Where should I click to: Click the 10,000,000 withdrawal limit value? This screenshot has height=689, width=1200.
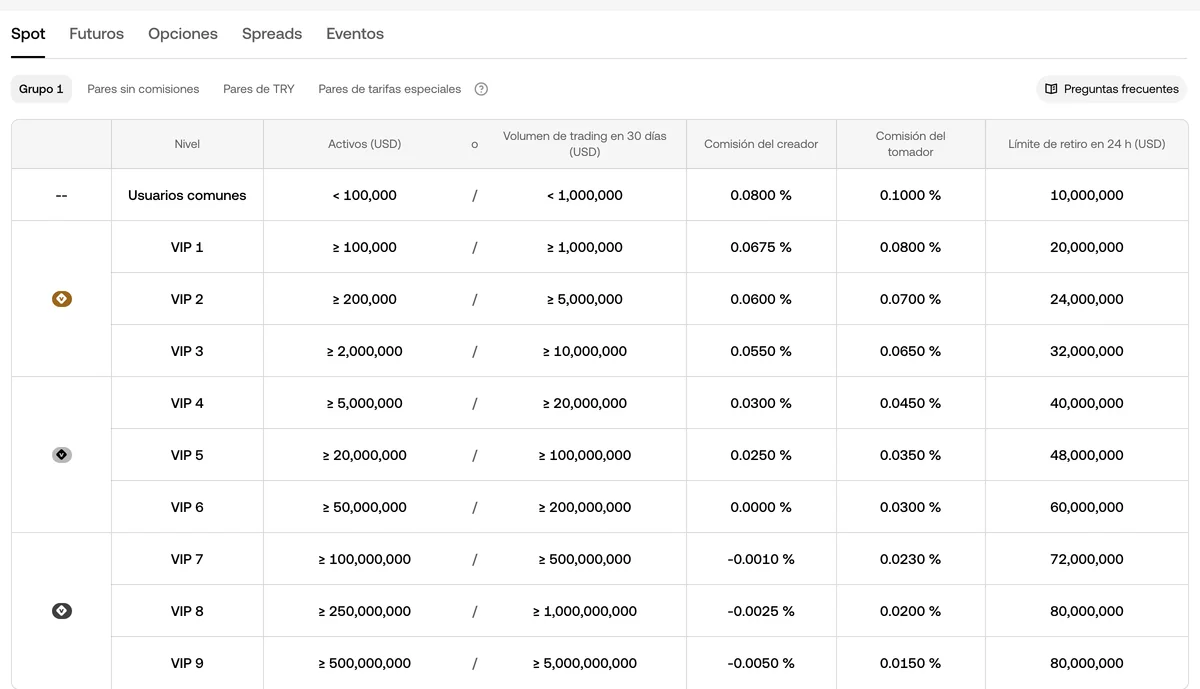click(1087, 195)
